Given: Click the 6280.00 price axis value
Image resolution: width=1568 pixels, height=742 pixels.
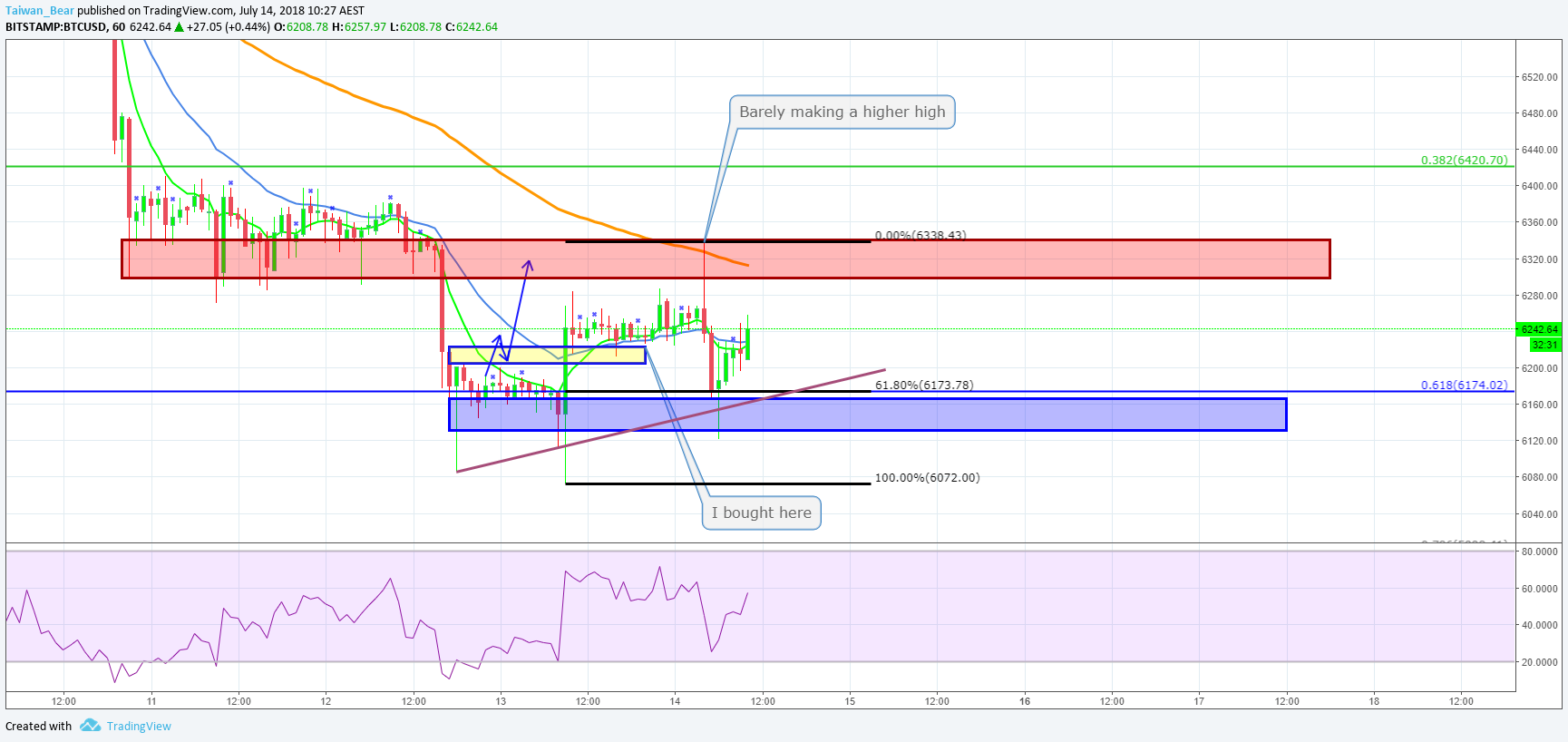Looking at the screenshot, I should click(x=1540, y=296).
